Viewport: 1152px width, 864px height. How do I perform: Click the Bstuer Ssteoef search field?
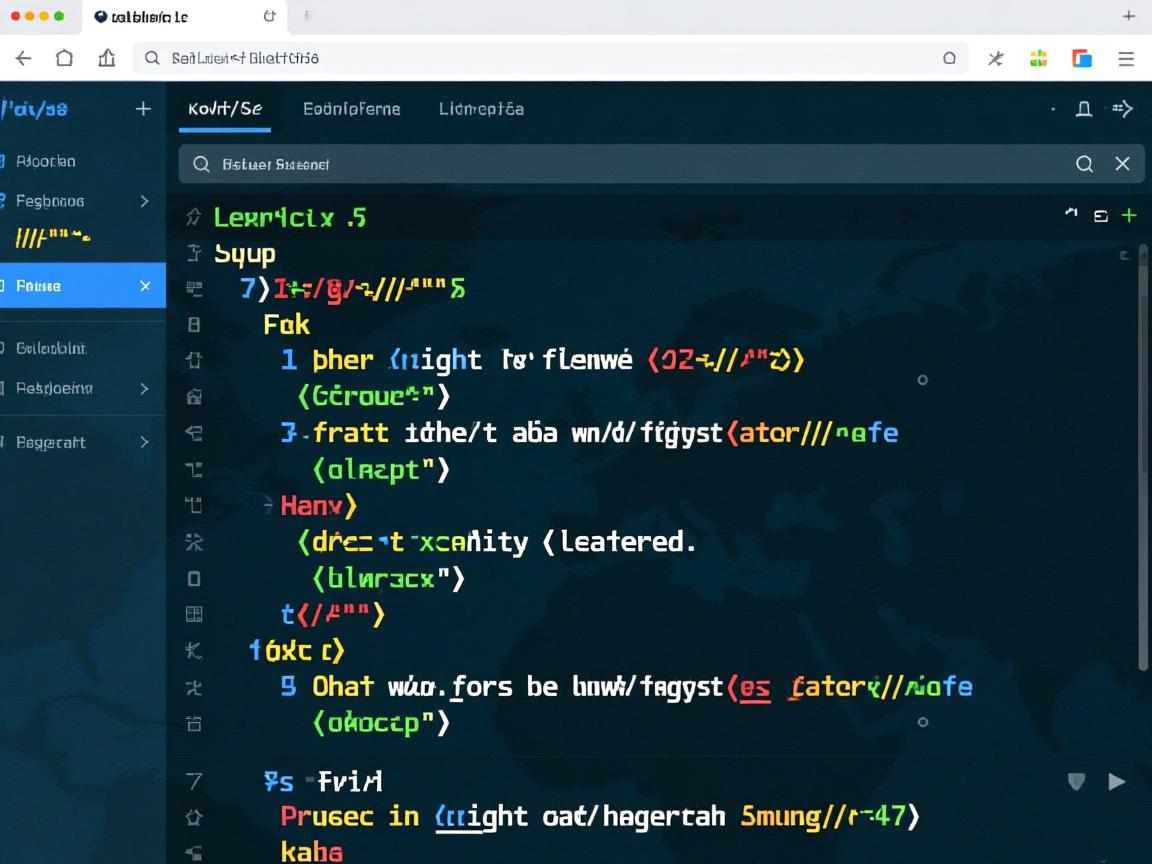pos(620,164)
